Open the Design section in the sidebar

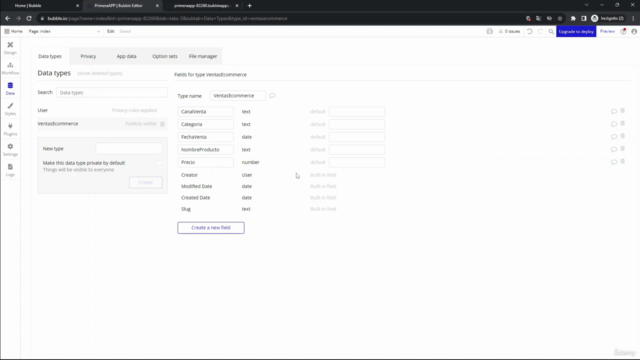pos(10,48)
